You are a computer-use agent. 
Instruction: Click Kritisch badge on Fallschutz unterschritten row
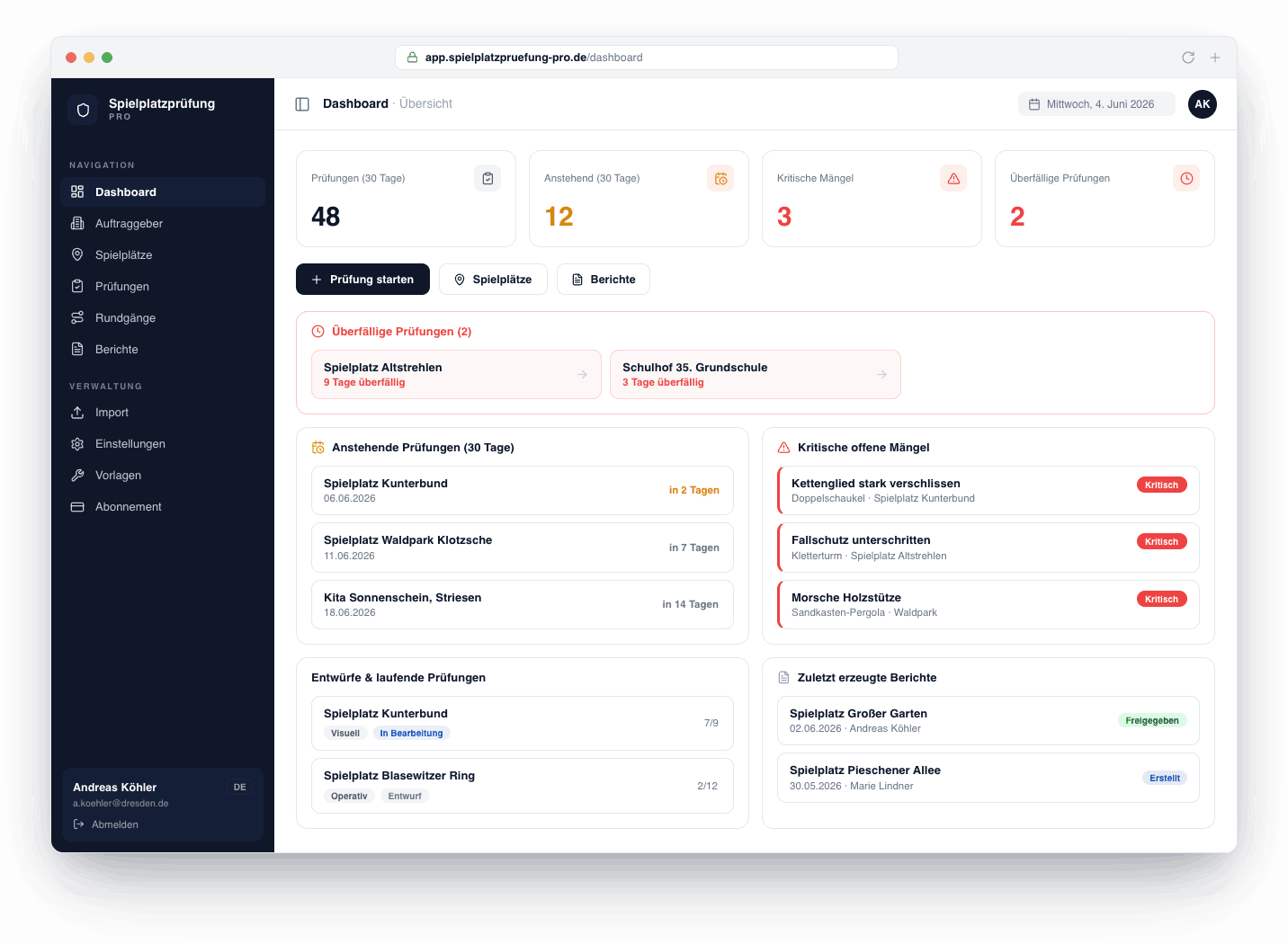(x=1161, y=542)
